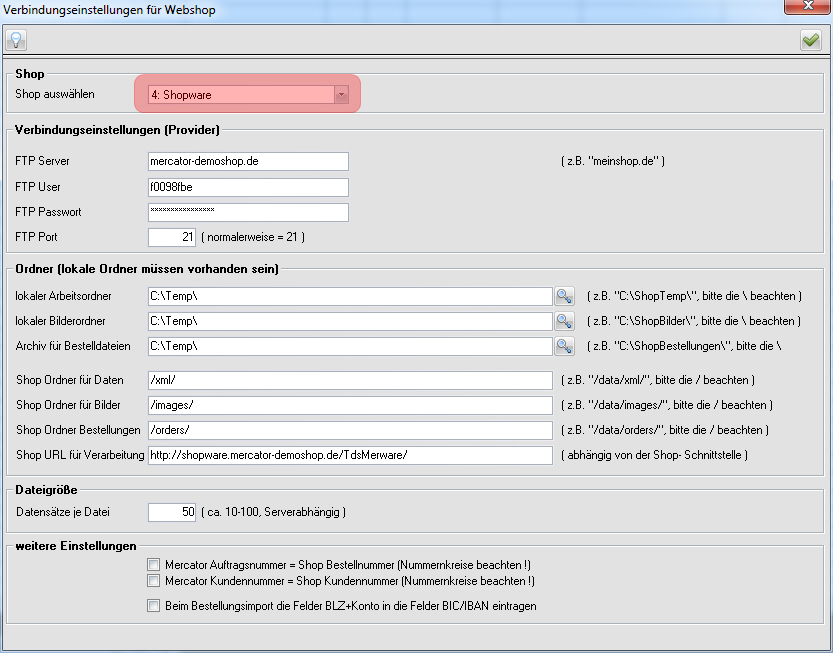Click the 'normalerweise = 21' hint text
The image size is (833, 653).
coord(253,237)
